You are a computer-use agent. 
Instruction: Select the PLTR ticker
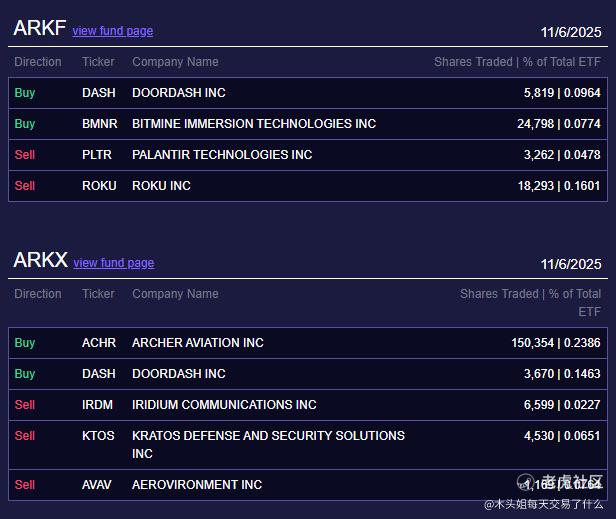pyautogui.click(x=97, y=155)
